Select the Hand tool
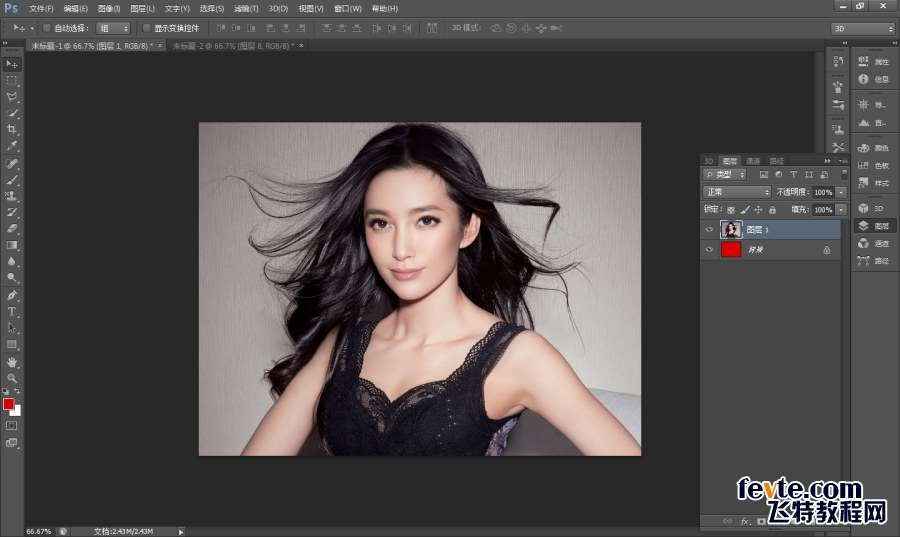The width and height of the screenshot is (900, 537). (x=11, y=362)
